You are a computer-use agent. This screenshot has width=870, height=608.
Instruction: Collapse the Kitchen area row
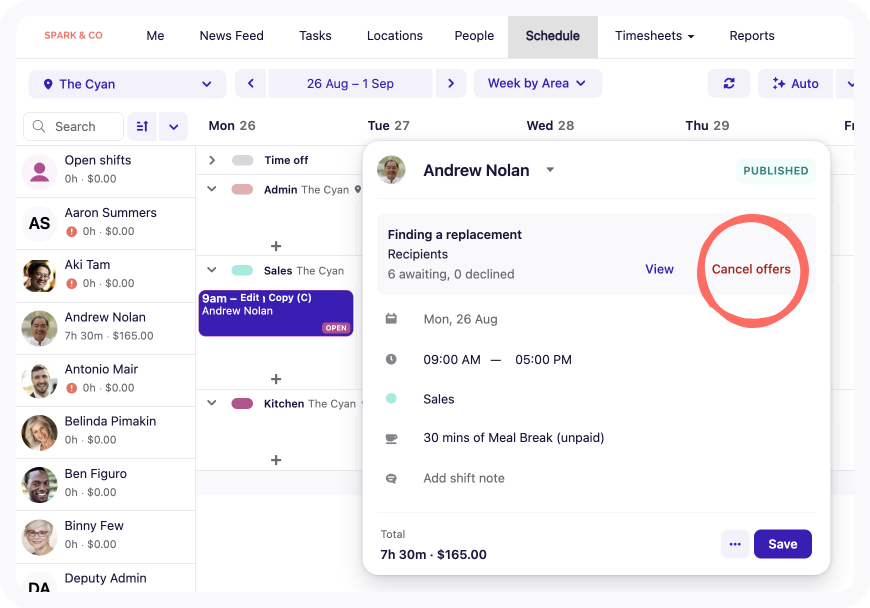tap(212, 403)
